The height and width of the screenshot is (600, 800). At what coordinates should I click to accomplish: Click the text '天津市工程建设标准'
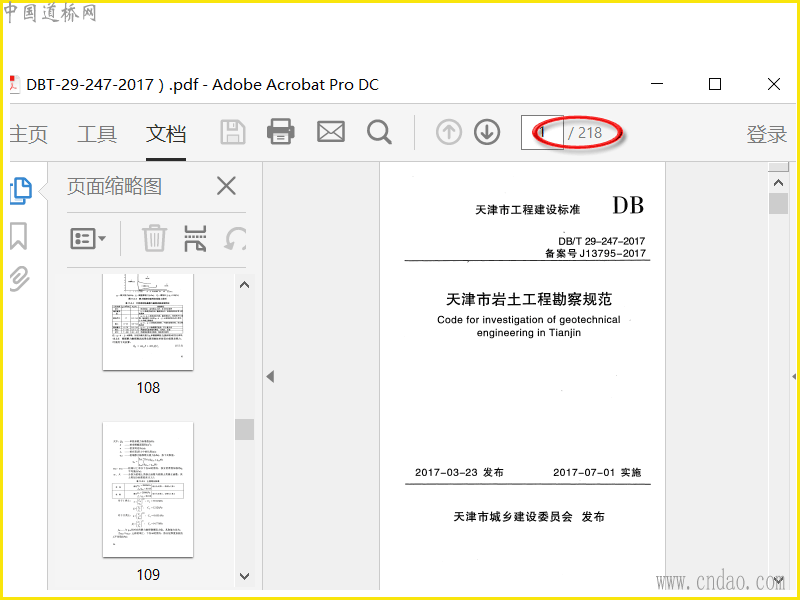pyautogui.click(x=528, y=210)
